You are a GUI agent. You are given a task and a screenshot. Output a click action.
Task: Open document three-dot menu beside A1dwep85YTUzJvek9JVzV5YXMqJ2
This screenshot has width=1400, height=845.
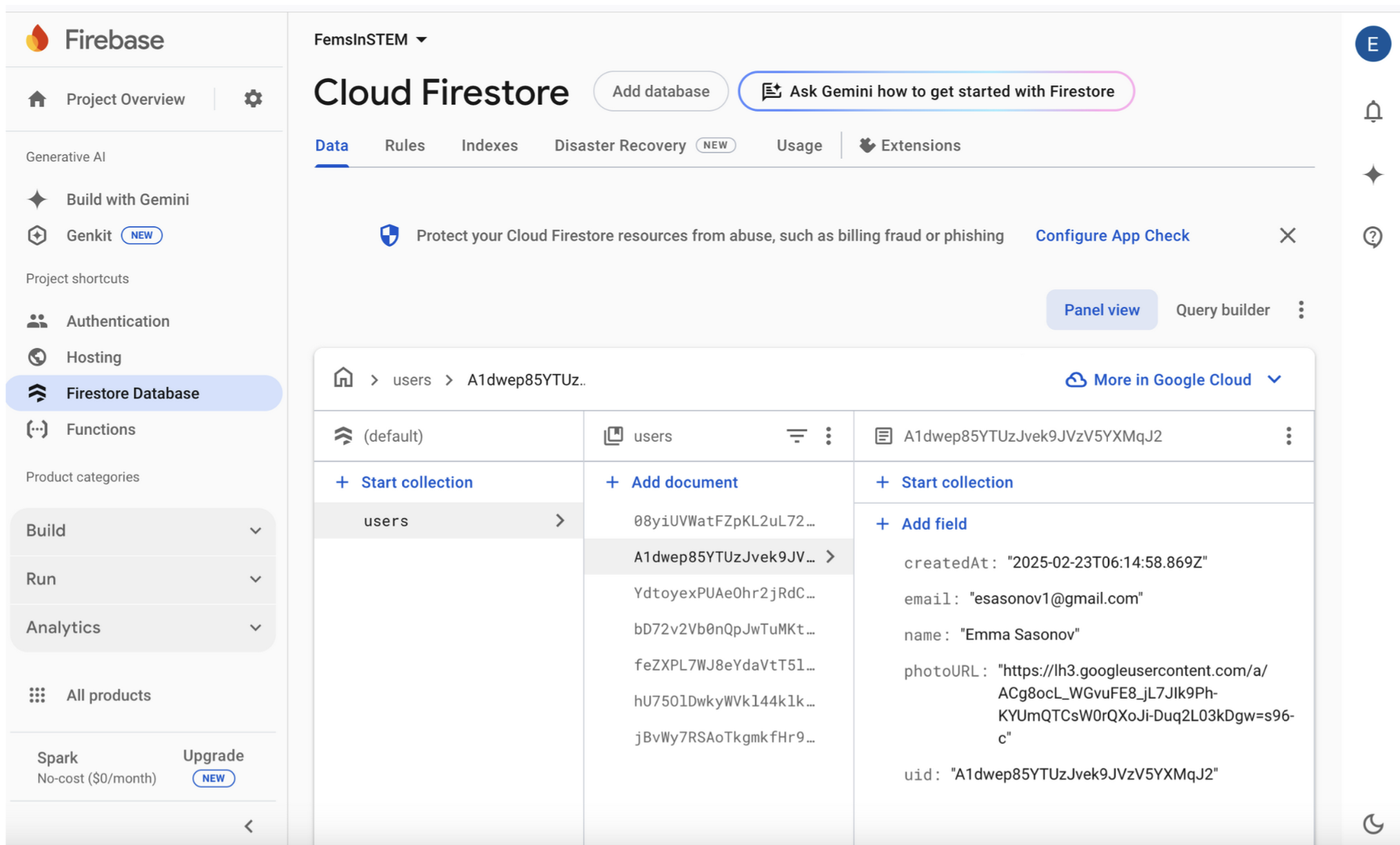(1288, 436)
